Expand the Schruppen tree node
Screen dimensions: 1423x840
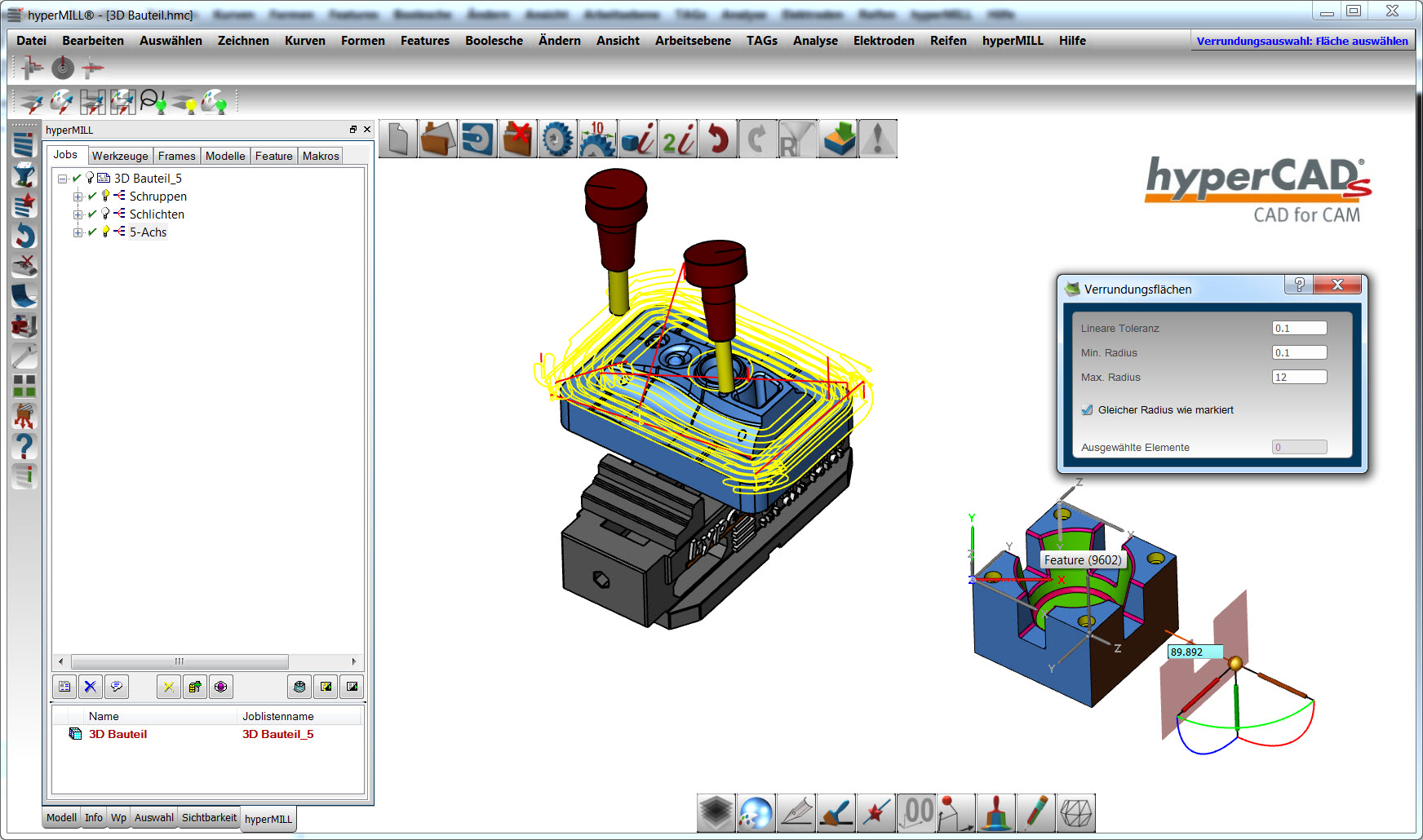click(x=78, y=197)
